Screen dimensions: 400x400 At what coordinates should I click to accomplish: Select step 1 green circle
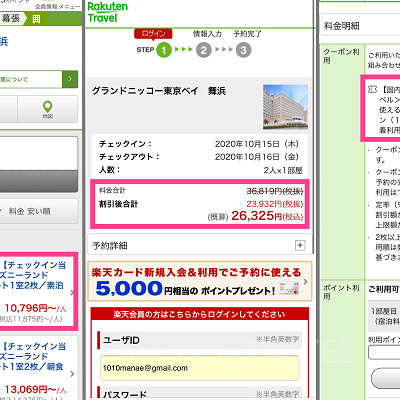pyautogui.click(x=164, y=50)
